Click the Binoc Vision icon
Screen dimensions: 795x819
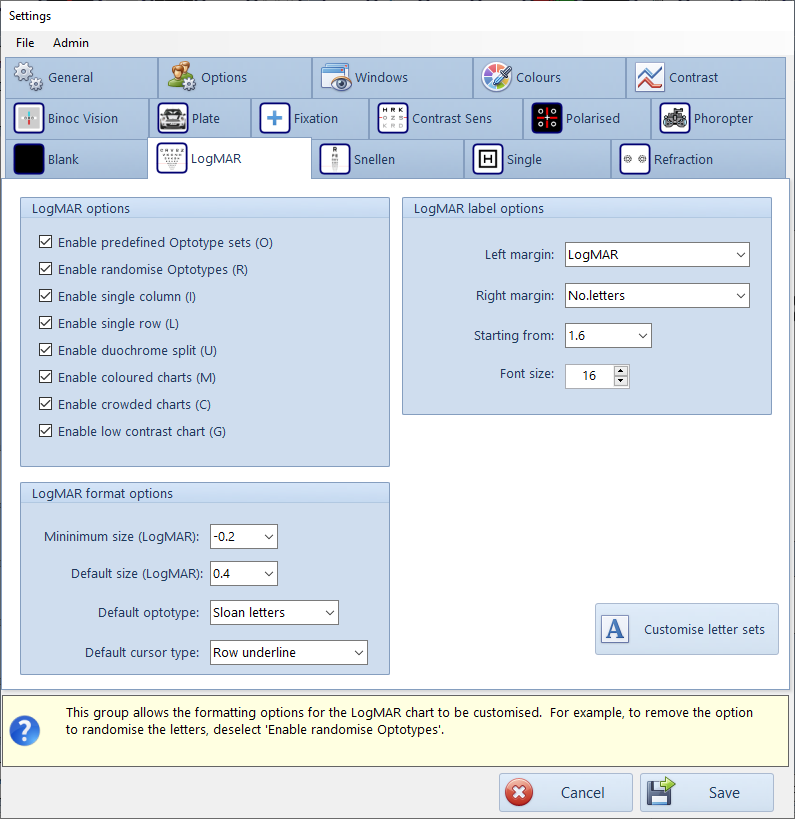(x=29, y=118)
